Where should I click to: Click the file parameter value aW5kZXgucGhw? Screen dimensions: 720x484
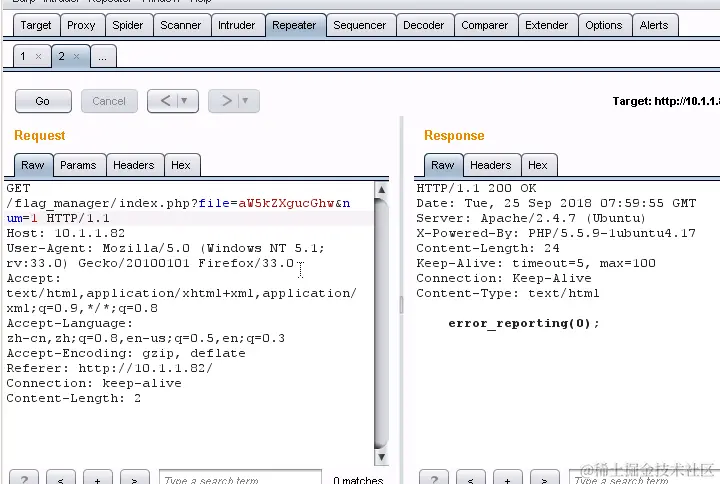286,203
